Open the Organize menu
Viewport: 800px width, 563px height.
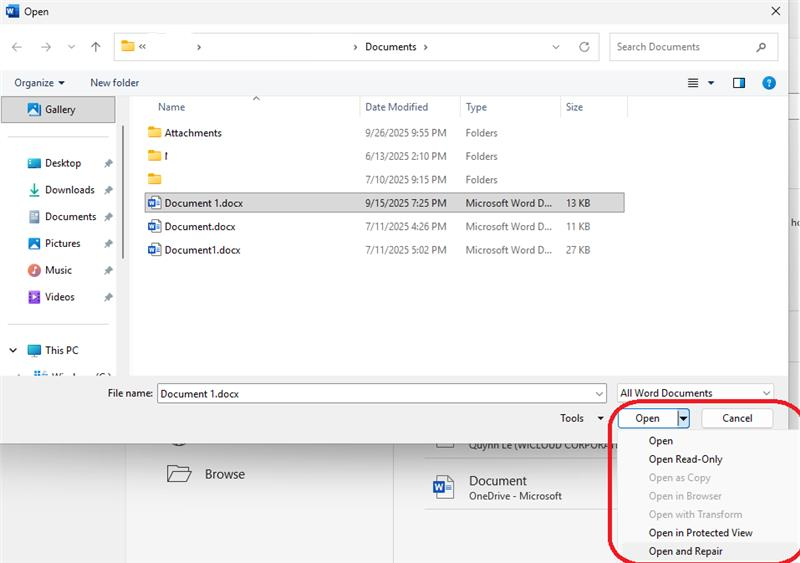click(x=39, y=83)
